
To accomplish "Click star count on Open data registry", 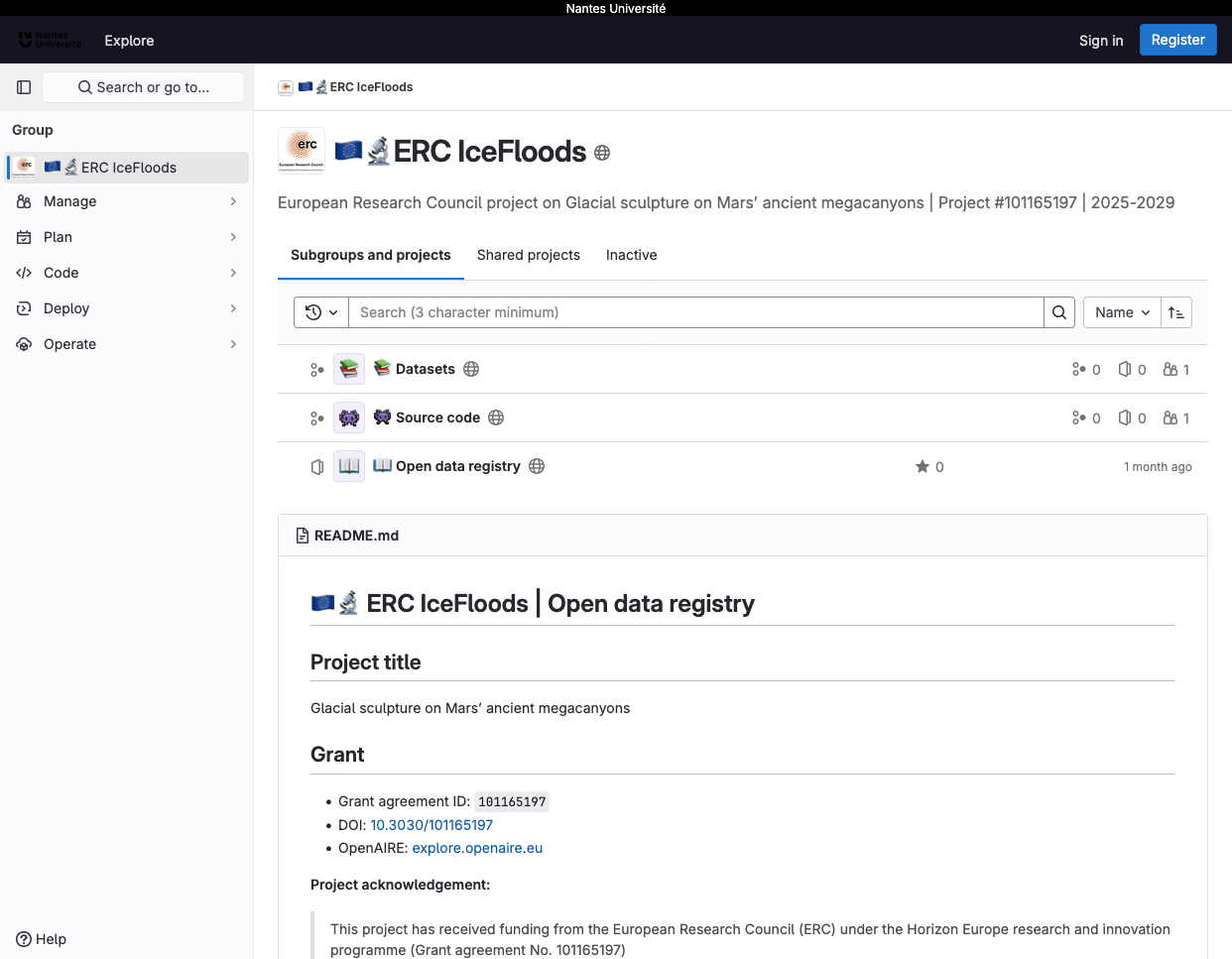I will tap(929, 467).
